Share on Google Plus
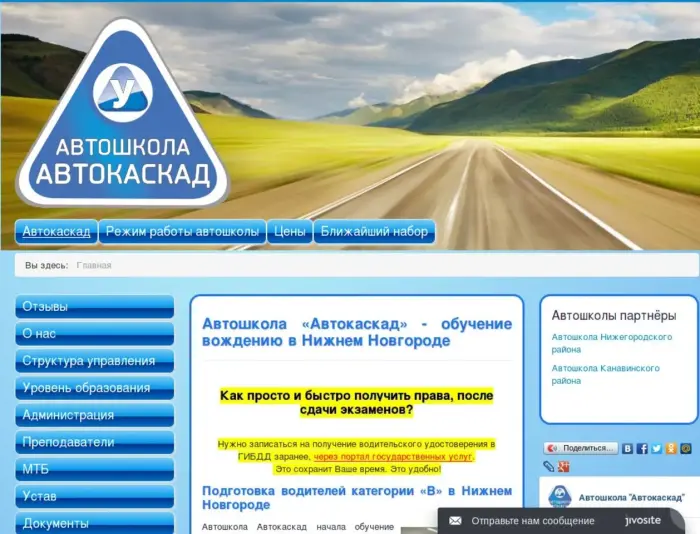Screen dimensions: 700x534 click(564, 466)
